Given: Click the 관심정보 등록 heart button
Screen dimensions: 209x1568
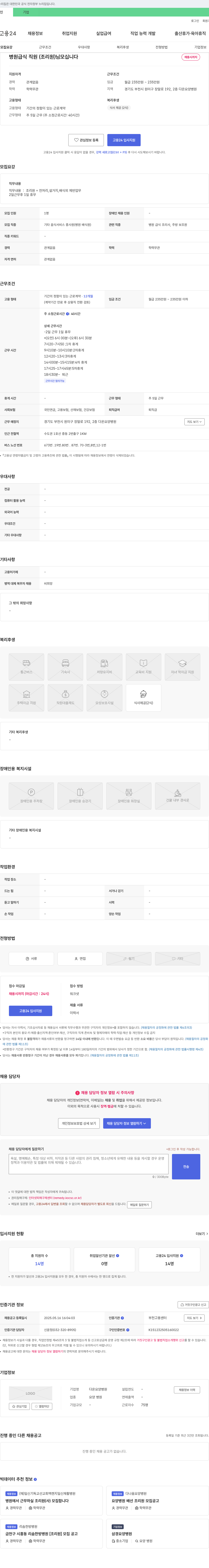Looking at the screenshot, I should point(86,140).
